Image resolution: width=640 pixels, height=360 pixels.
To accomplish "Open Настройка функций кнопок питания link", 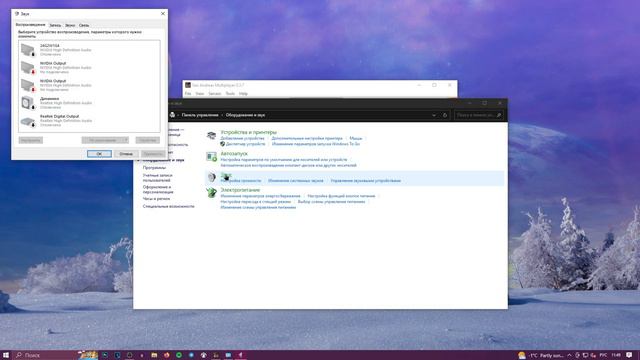I will pos(341,196).
